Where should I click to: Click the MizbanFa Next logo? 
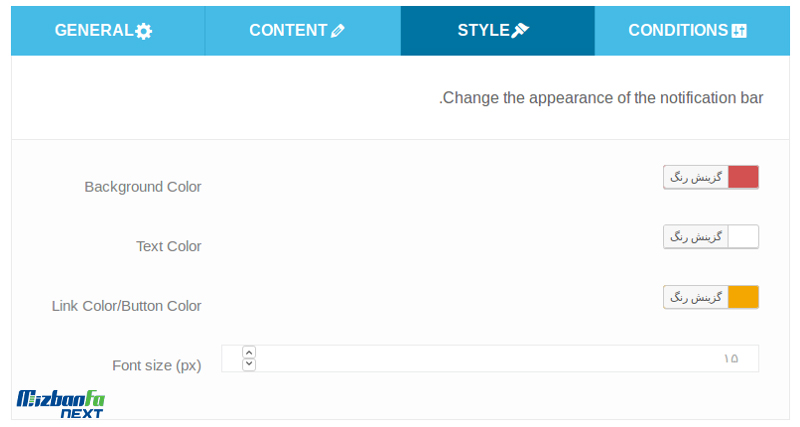61,404
